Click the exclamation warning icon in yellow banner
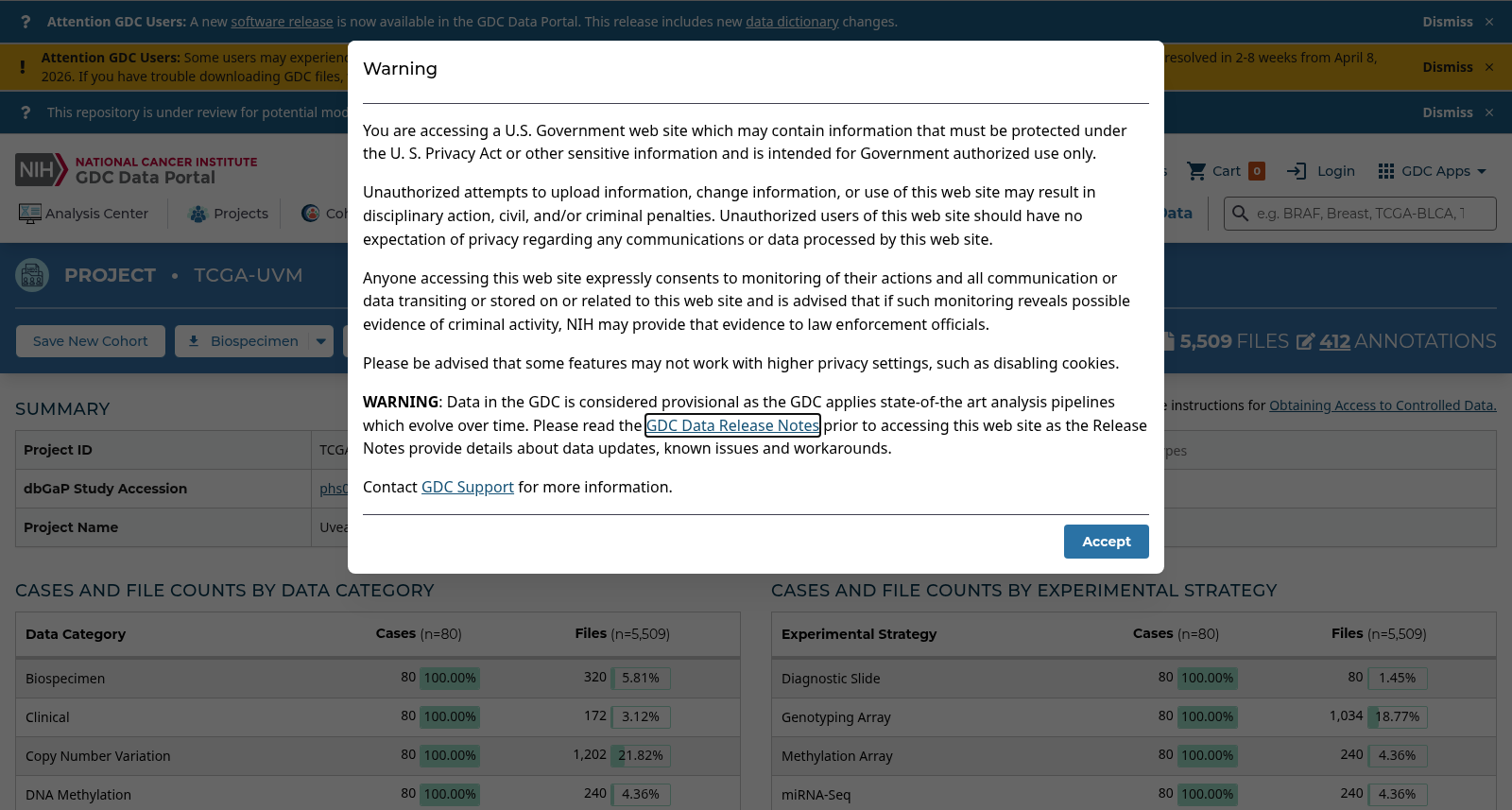The height and width of the screenshot is (810, 1512). (x=22, y=67)
